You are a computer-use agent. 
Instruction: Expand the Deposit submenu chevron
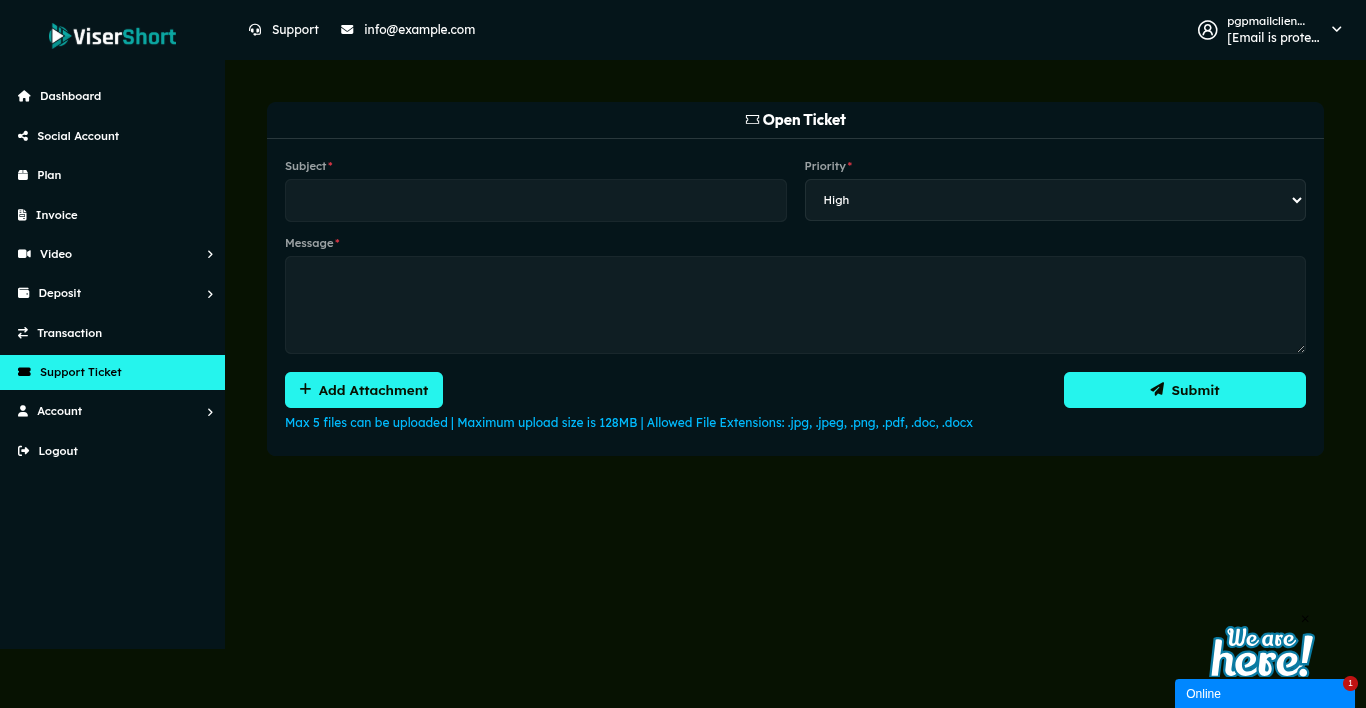210,294
